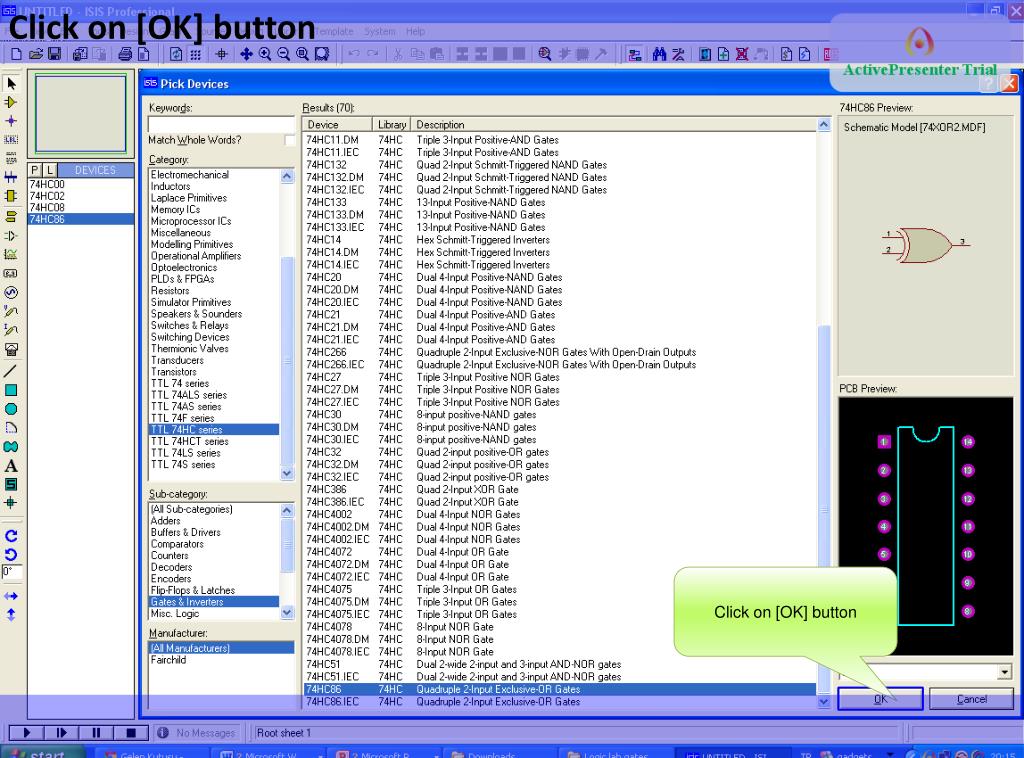
Task: Click the Pan center-at-cursor icon
Action: tap(246, 54)
